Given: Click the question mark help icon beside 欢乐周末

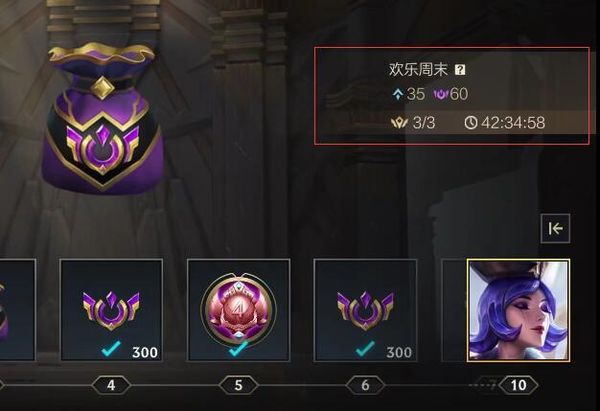Looking at the screenshot, I should click(x=460, y=70).
